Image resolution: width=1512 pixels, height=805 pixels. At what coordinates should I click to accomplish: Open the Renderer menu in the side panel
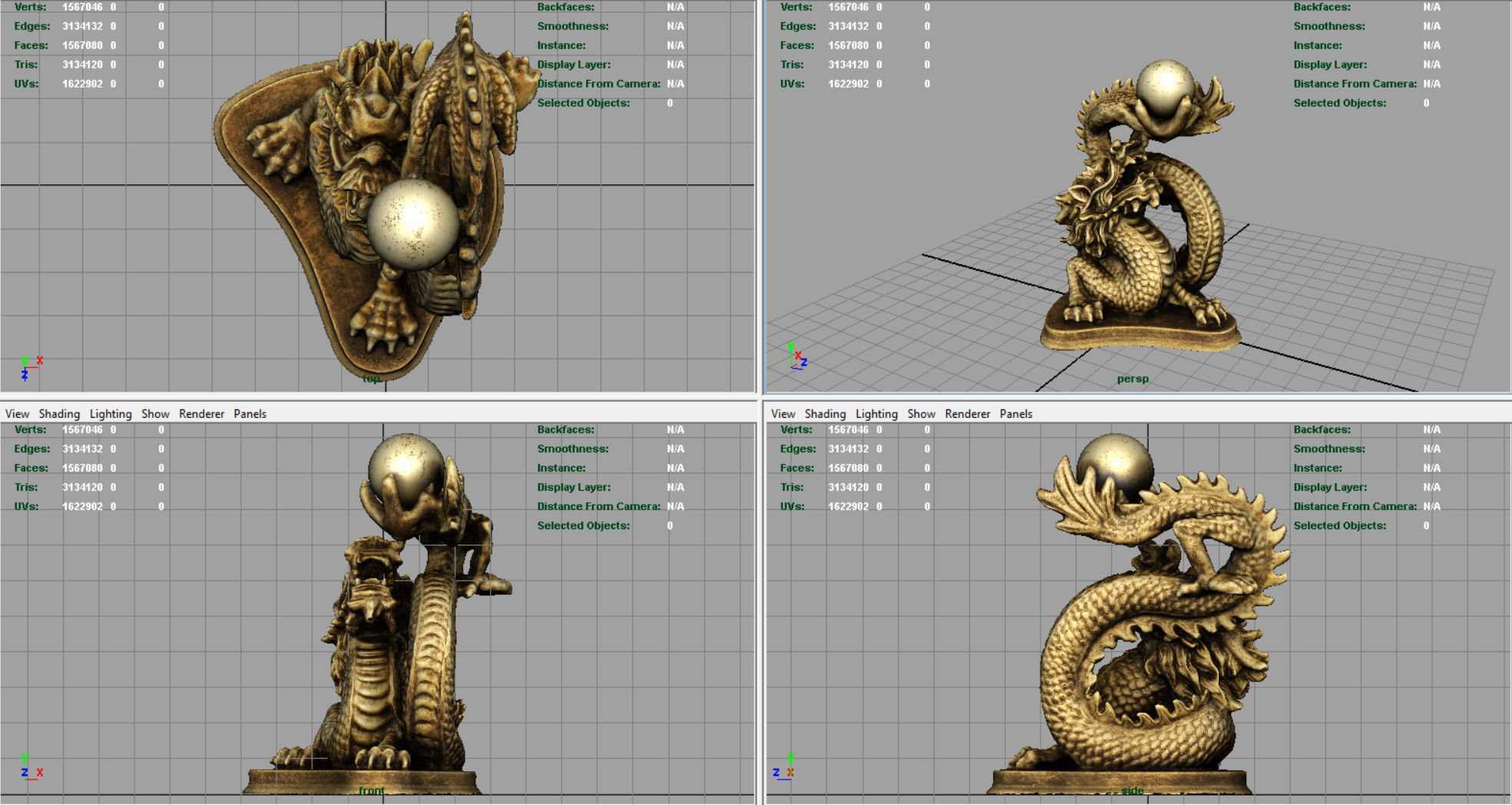[968, 413]
